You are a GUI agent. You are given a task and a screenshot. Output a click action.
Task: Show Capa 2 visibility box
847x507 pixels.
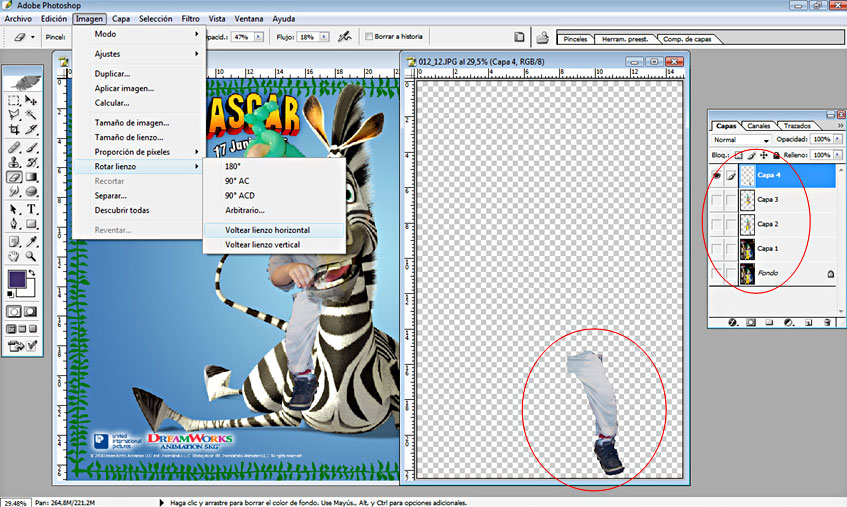pyautogui.click(x=716, y=224)
